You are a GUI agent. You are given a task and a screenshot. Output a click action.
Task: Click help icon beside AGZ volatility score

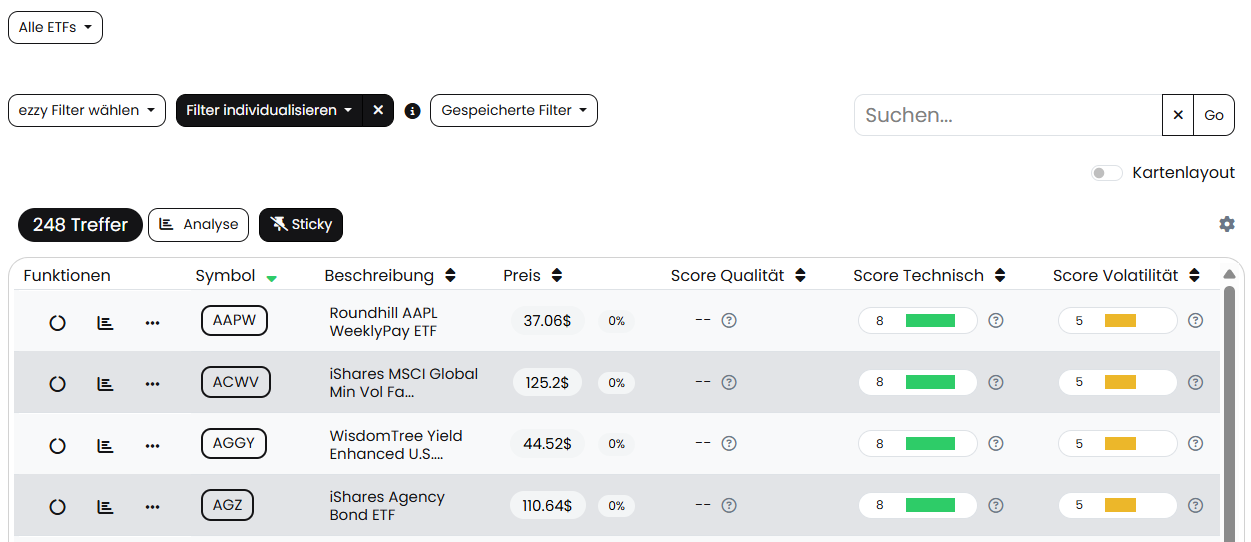[1195, 506]
